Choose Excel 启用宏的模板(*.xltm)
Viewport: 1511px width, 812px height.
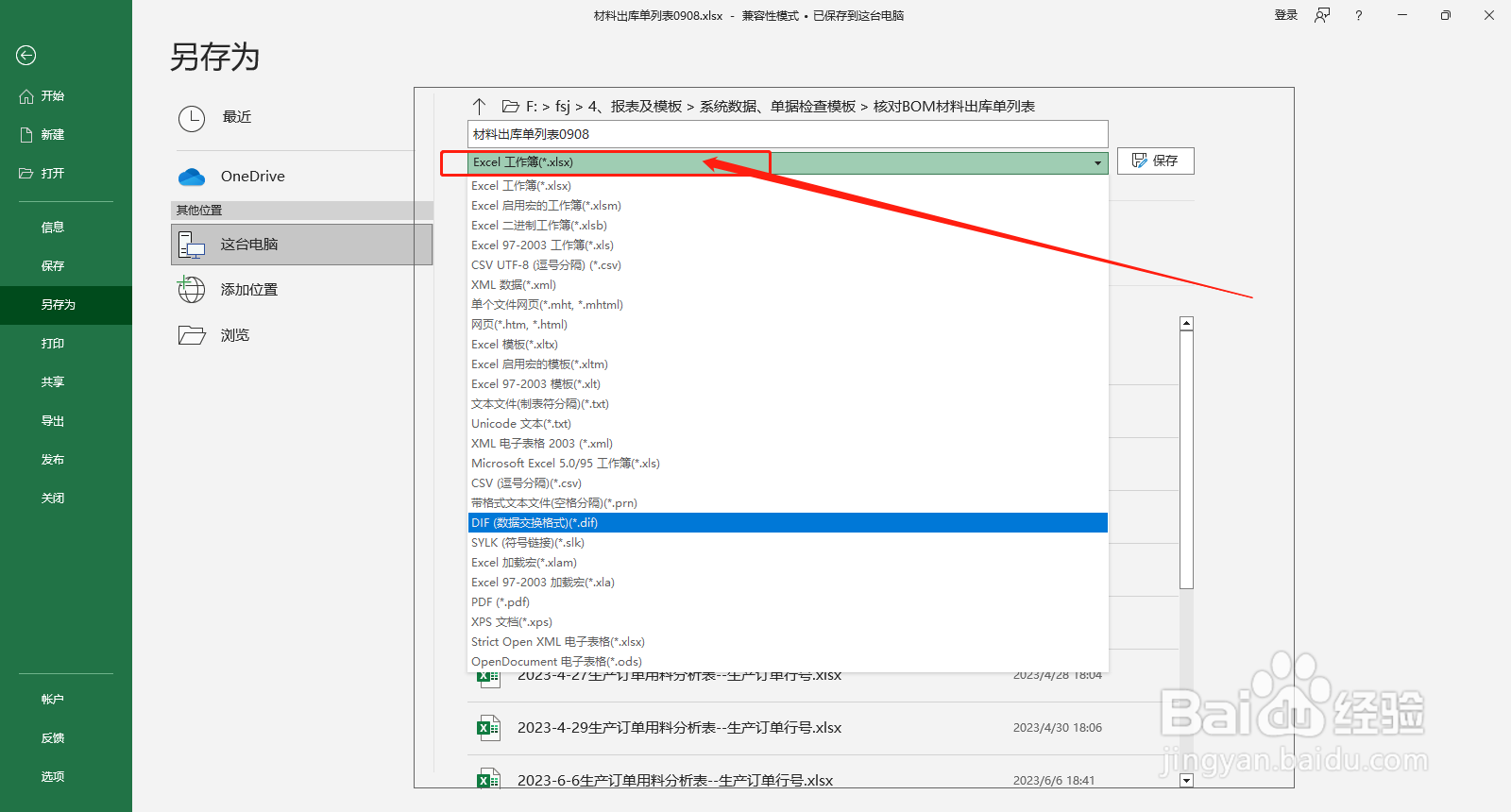788,364
